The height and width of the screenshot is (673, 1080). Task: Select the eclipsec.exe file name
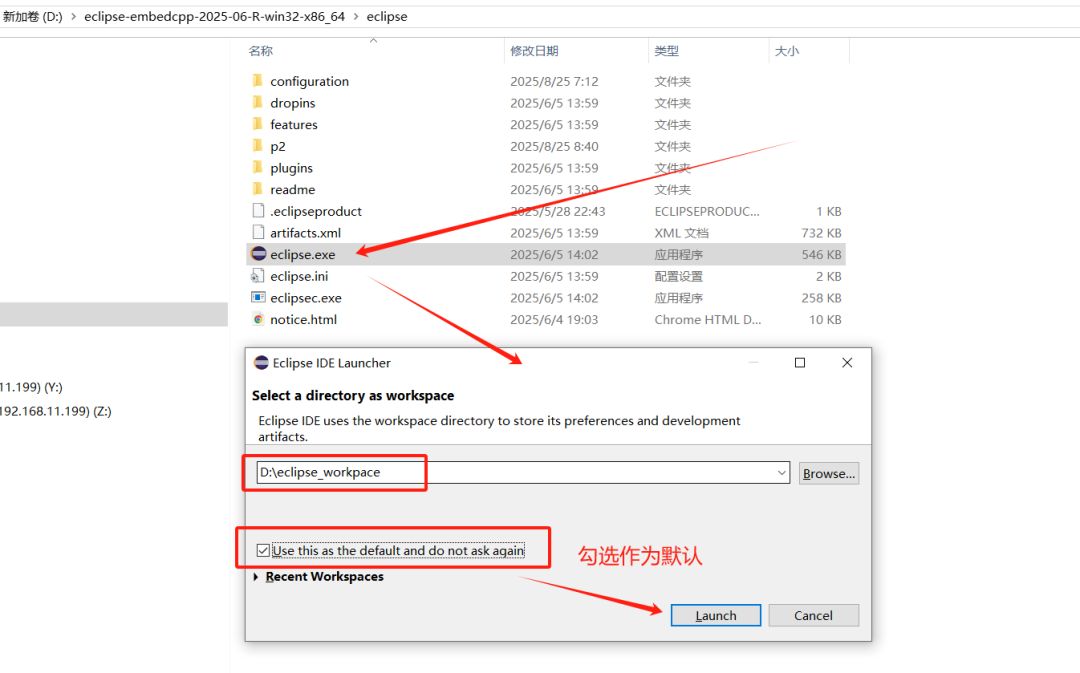coord(306,298)
